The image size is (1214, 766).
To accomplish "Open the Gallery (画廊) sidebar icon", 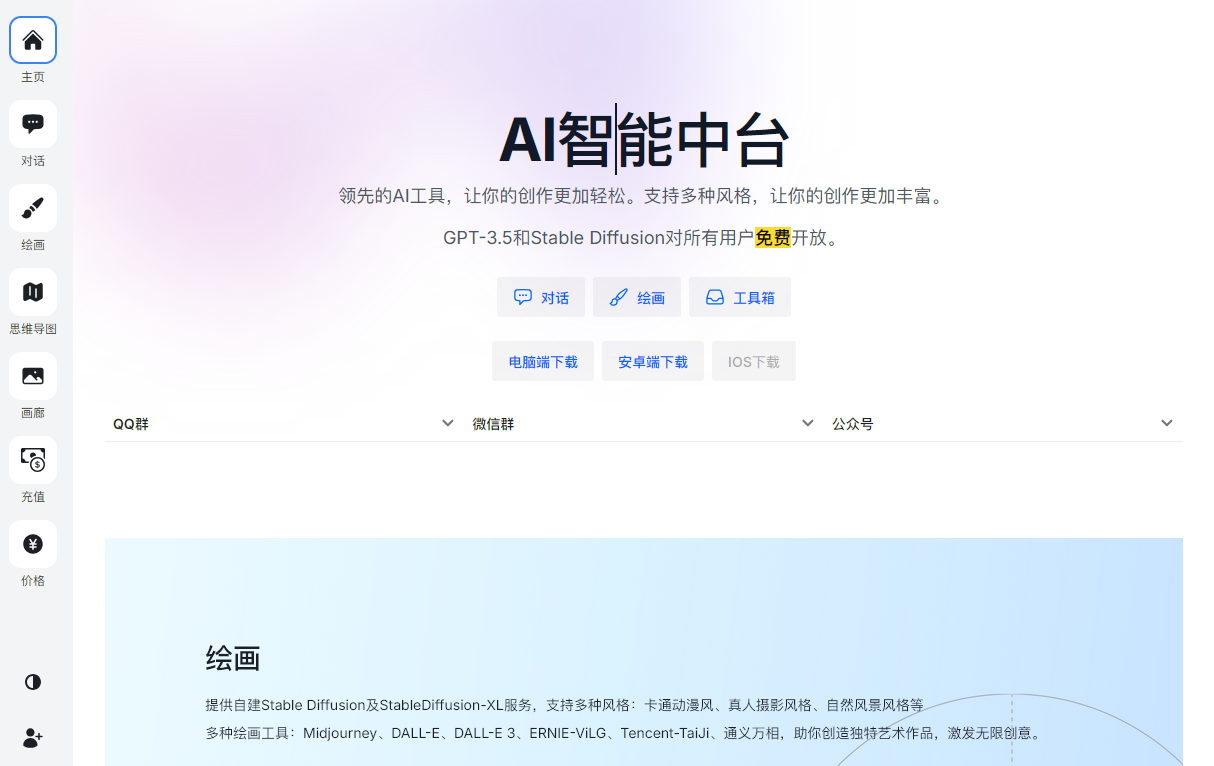I will [33, 376].
